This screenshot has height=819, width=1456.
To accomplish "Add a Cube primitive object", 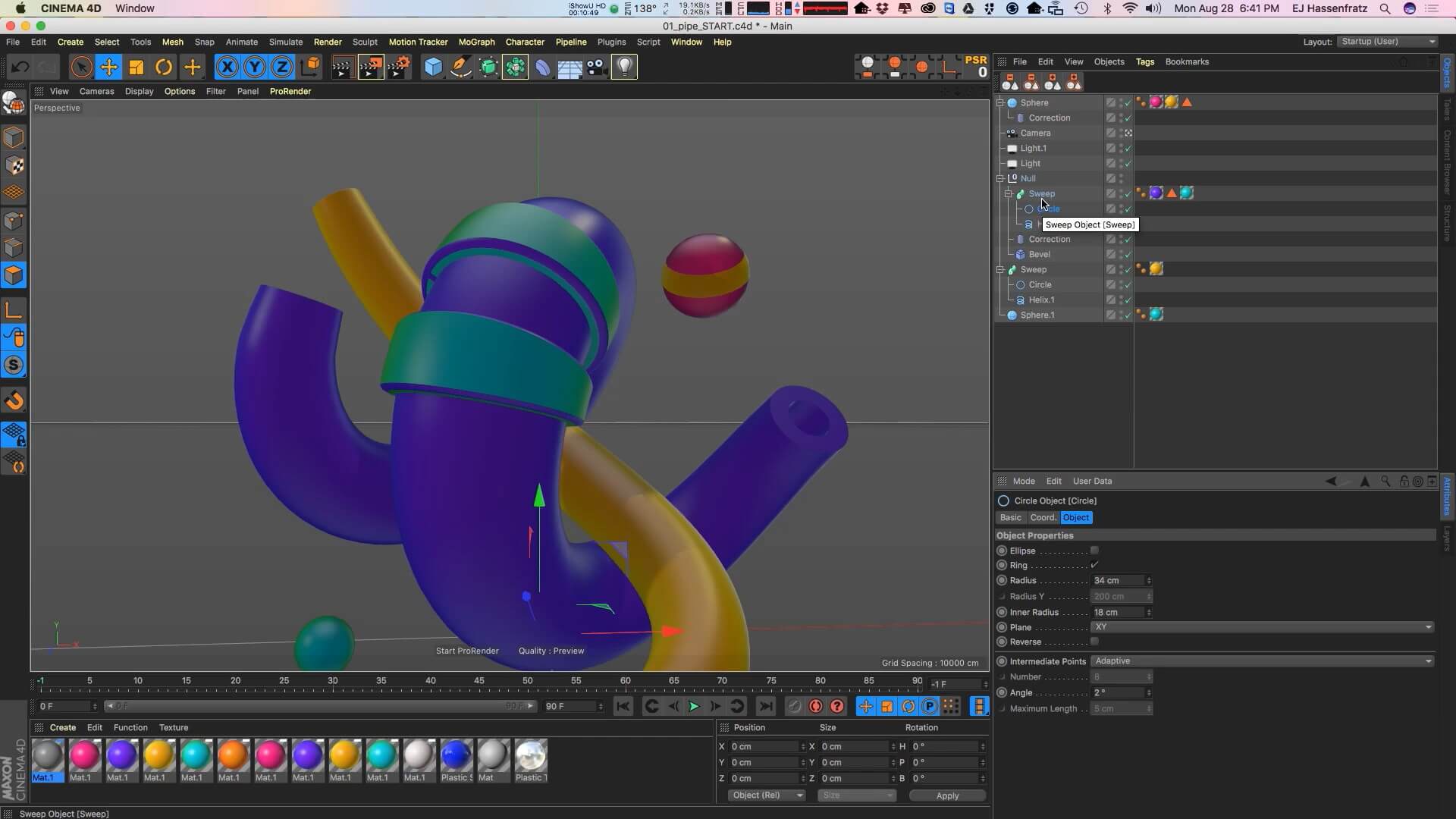I will (433, 67).
